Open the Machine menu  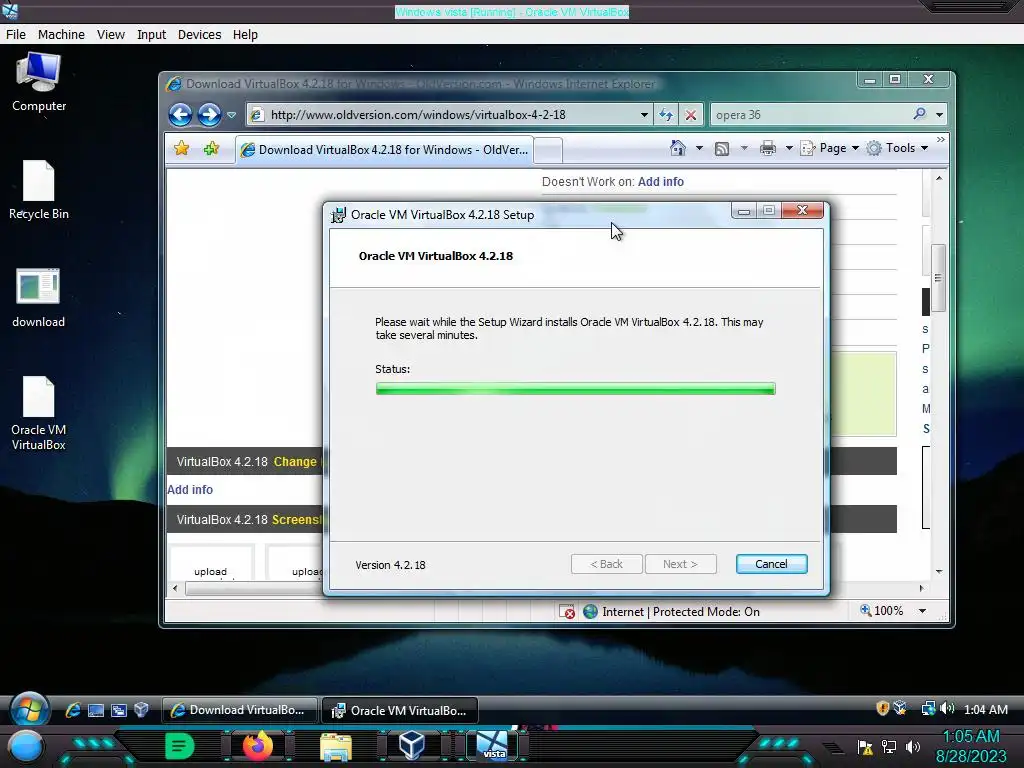(61, 35)
